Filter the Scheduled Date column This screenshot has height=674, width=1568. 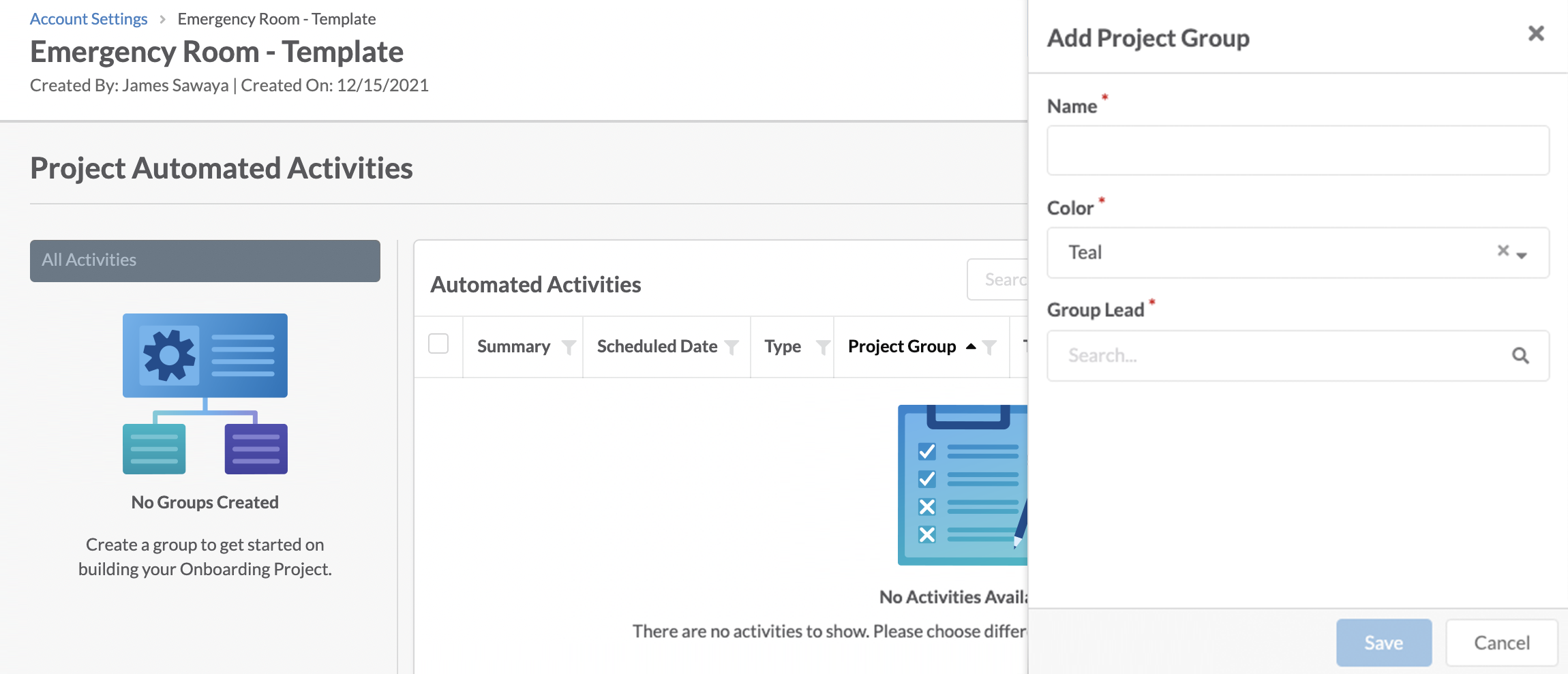732,348
